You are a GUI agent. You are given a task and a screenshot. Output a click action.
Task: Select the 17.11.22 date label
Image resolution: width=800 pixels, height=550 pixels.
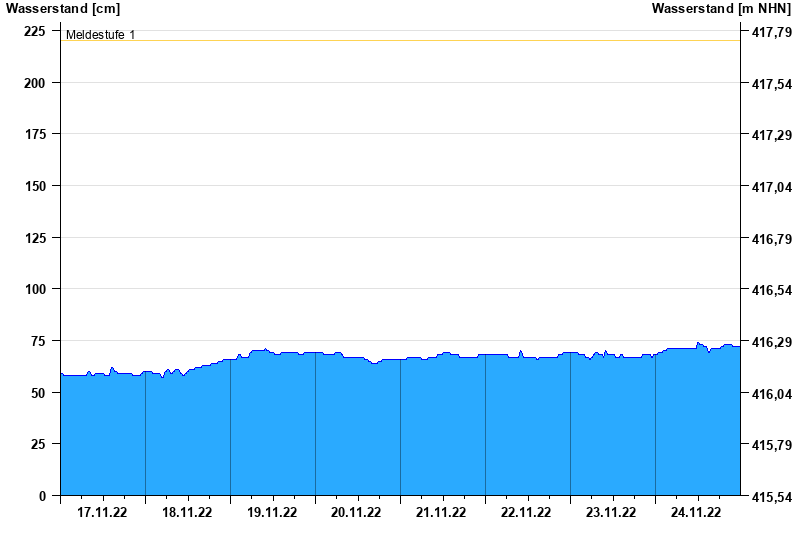click(x=102, y=513)
